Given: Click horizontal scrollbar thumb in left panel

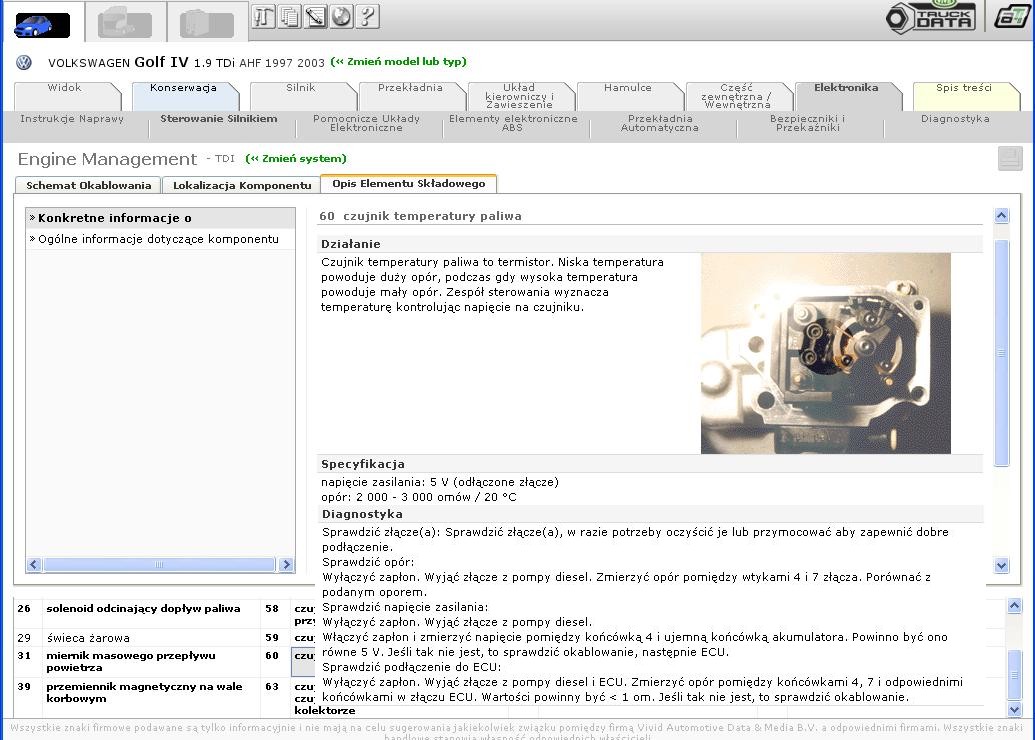Looking at the screenshot, I should tap(159, 564).
